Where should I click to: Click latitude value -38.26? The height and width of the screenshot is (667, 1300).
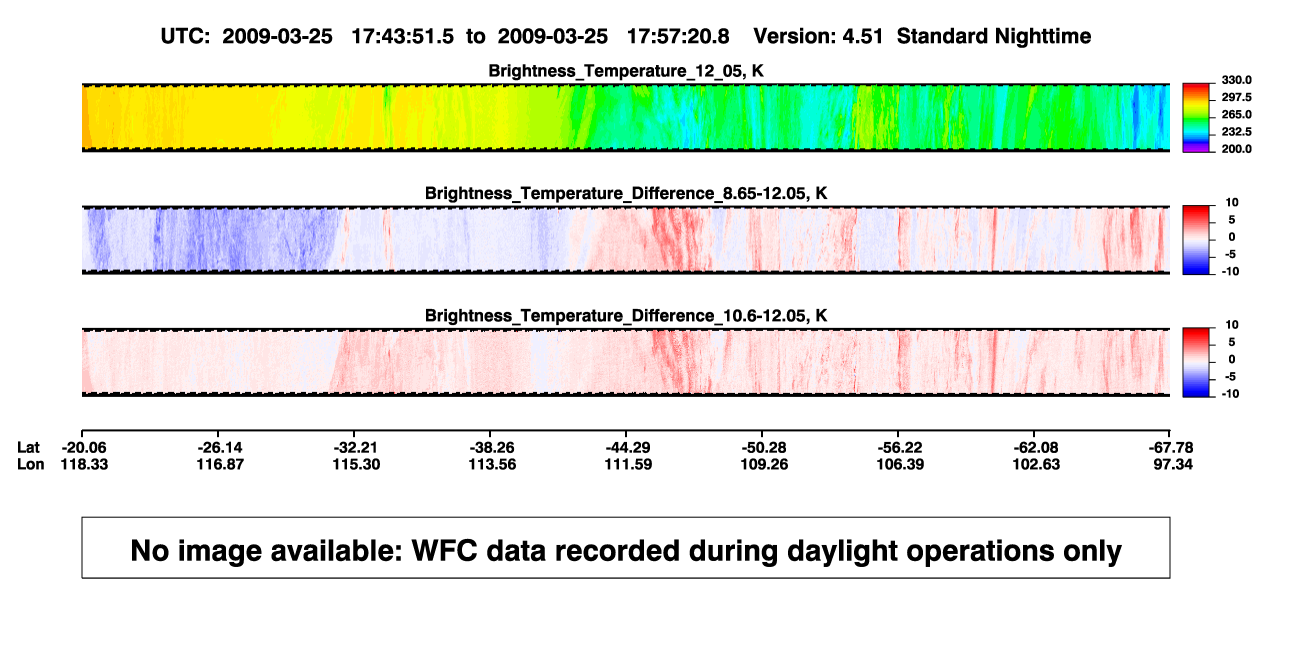[x=490, y=447]
